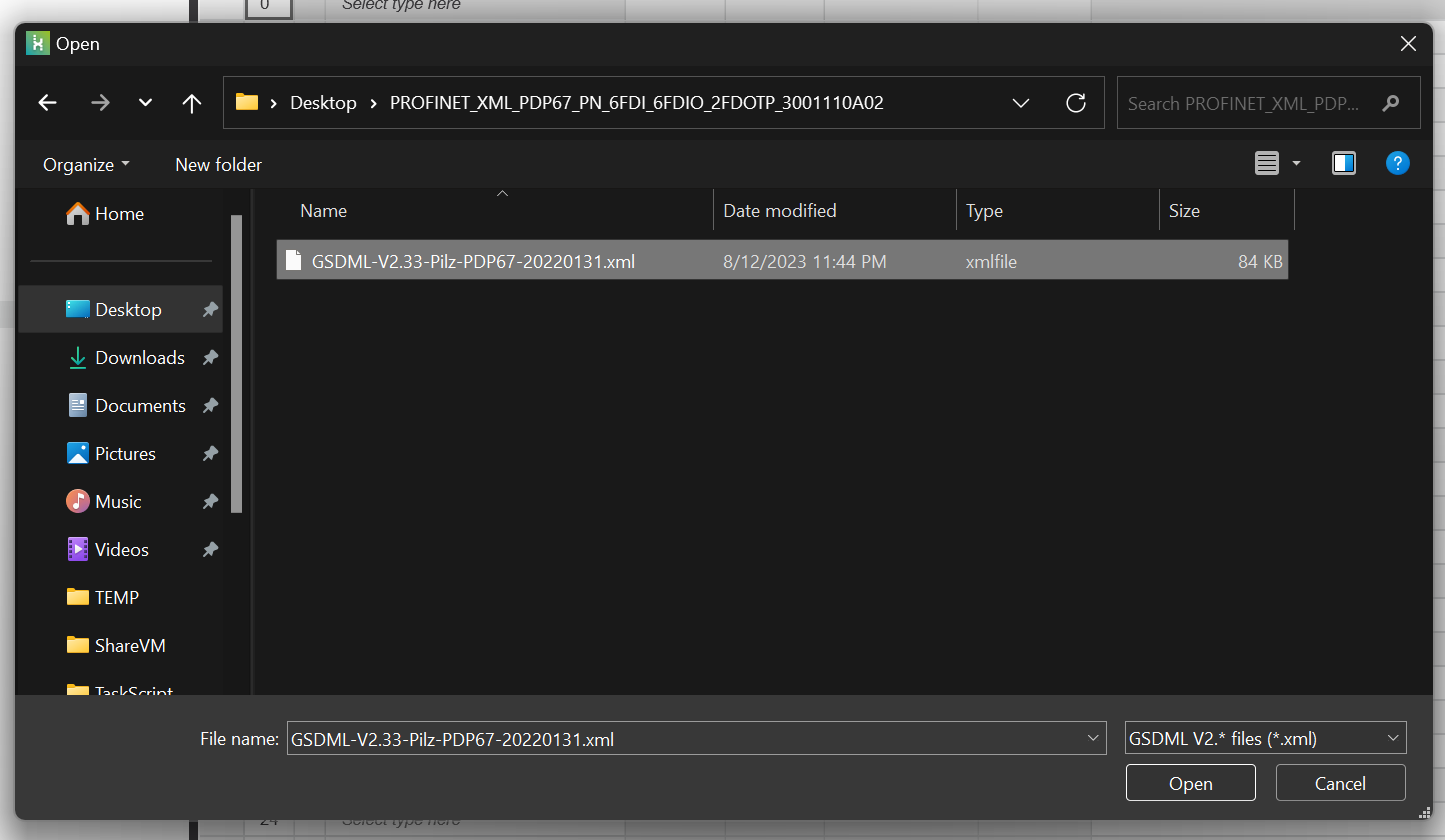Click the folder icon in address bar

(247, 102)
